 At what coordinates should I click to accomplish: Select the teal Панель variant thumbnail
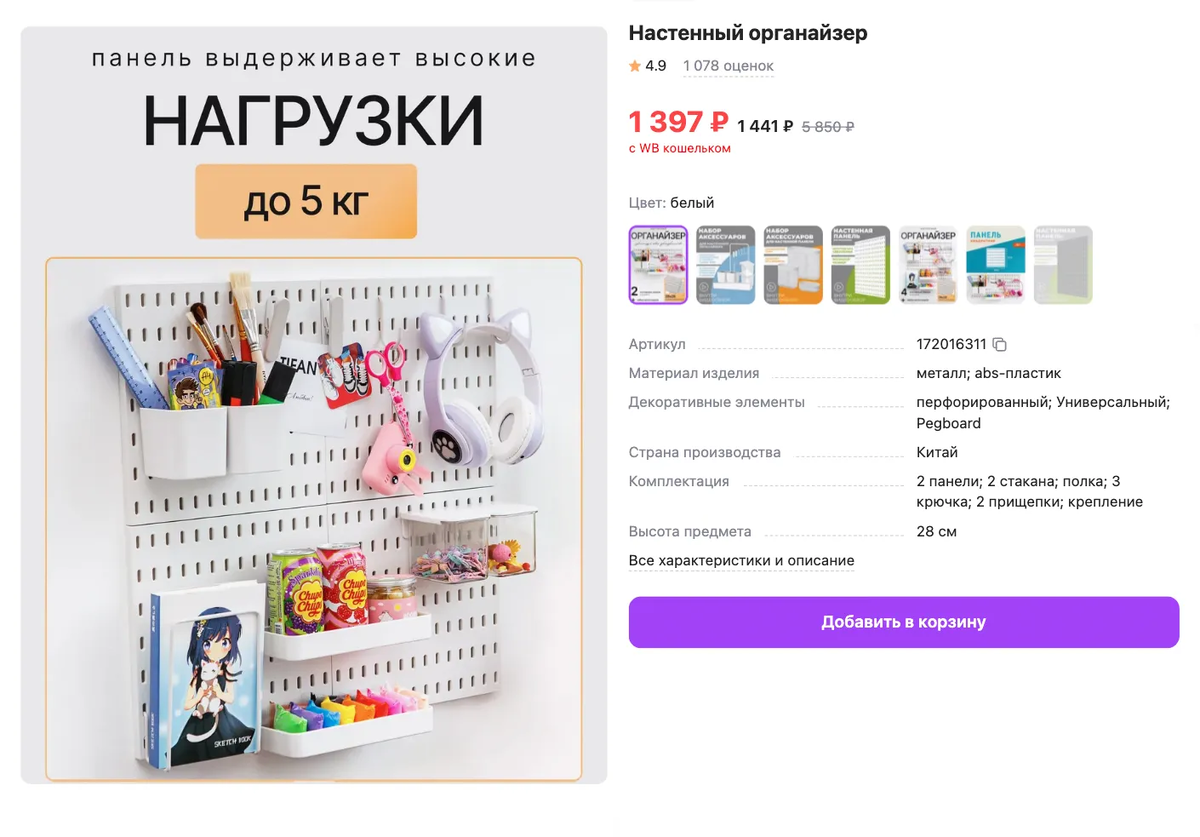pos(995,265)
